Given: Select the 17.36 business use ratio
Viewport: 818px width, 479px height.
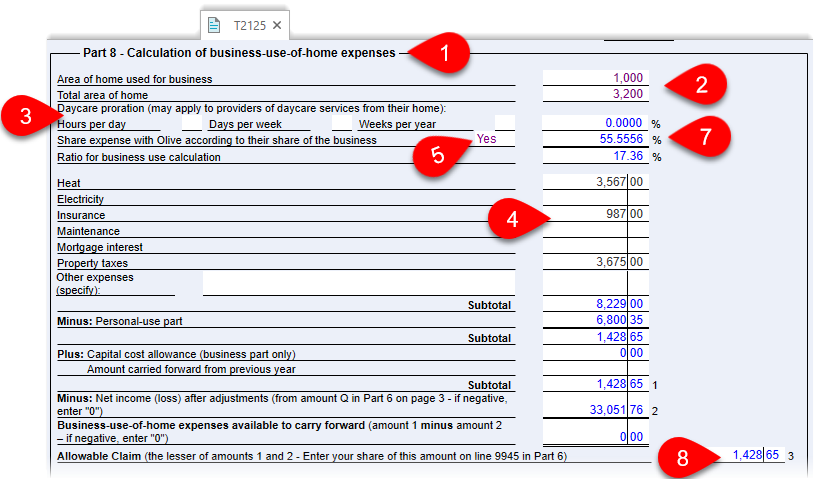Looking at the screenshot, I should tap(595, 156).
